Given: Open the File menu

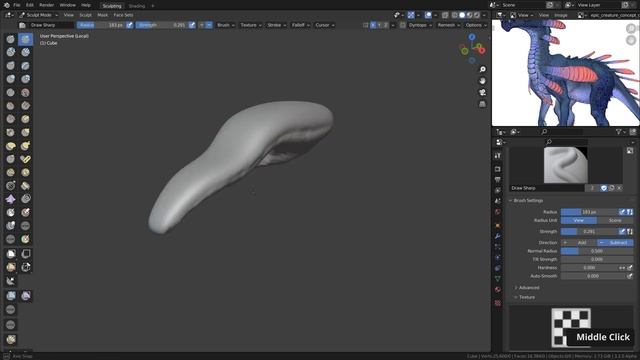Looking at the screenshot, I should coord(17,5).
